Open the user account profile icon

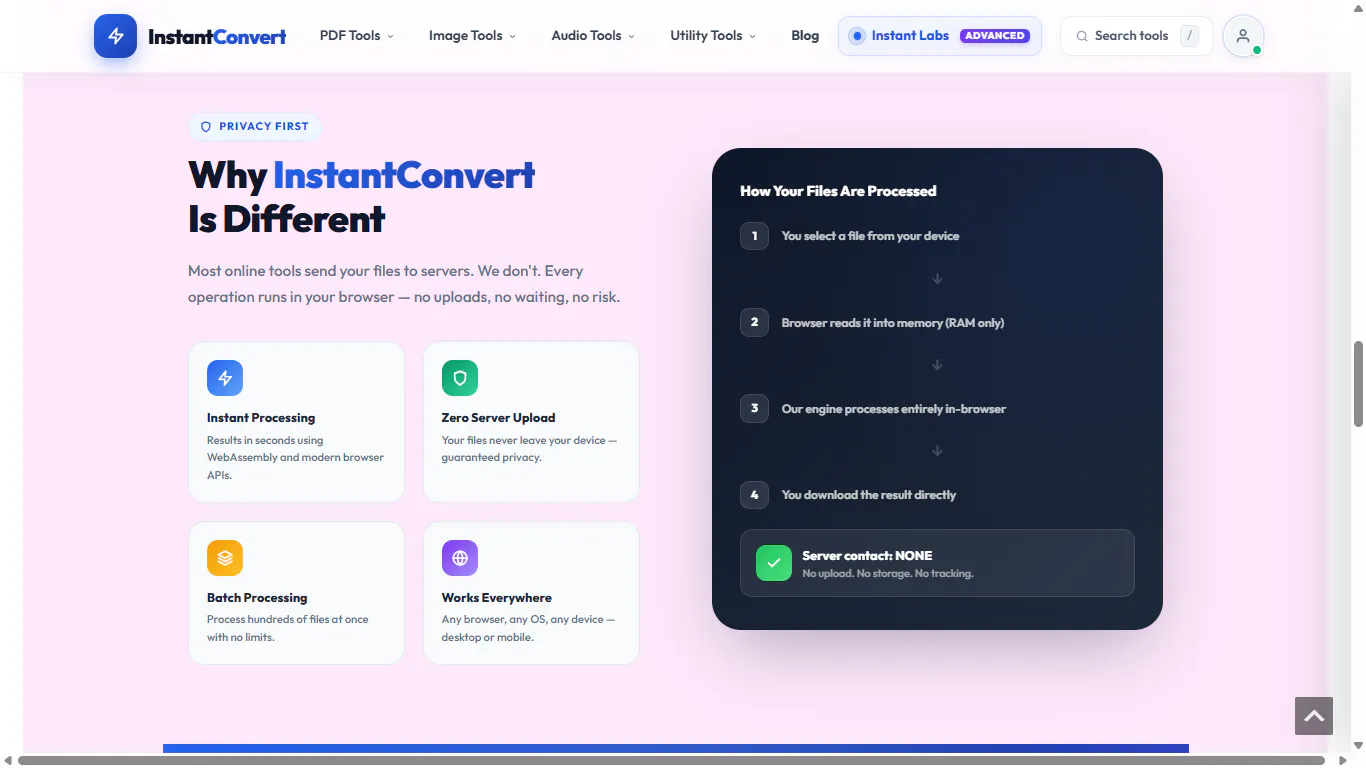click(1243, 36)
